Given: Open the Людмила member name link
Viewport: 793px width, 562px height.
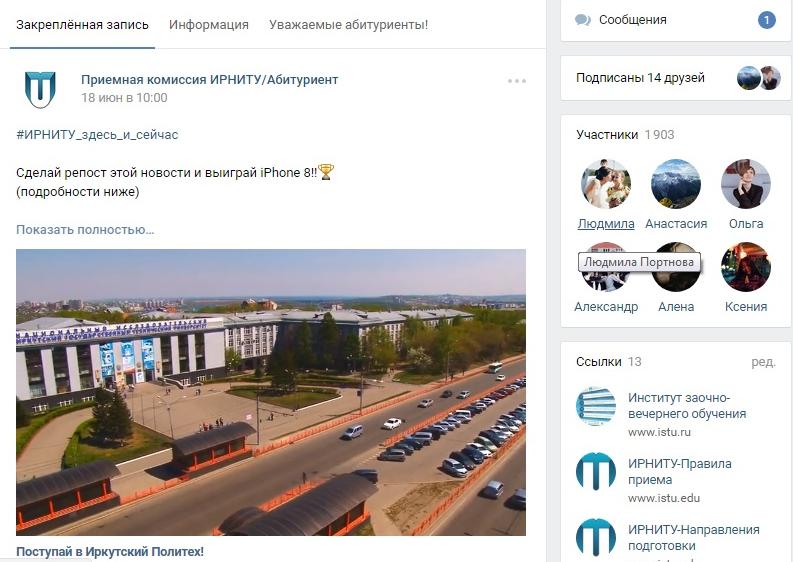Looking at the screenshot, I should (606, 224).
